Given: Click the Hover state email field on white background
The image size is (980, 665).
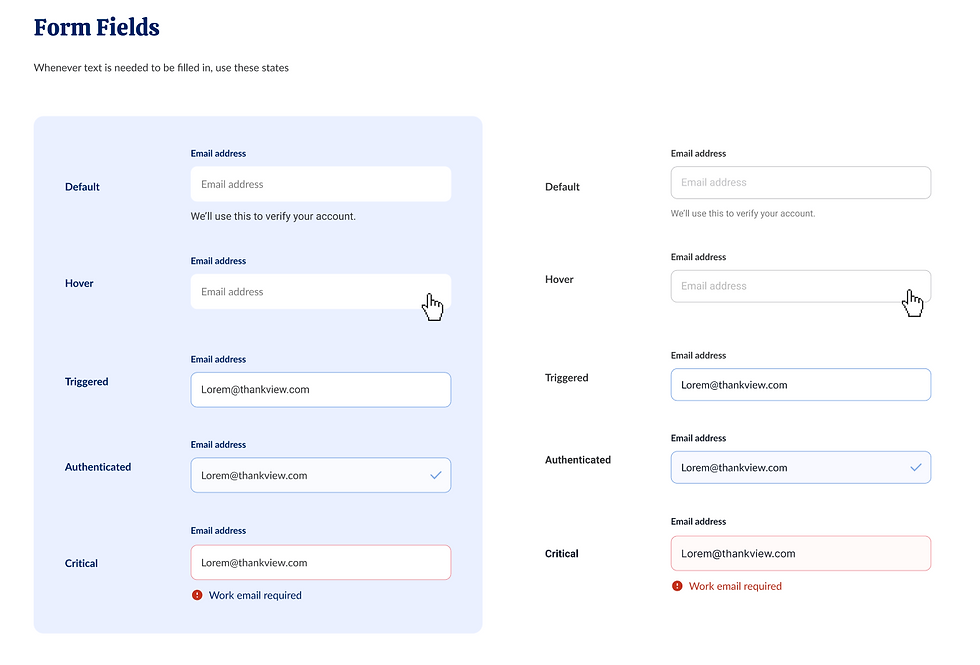Looking at the screenshot, I should tap(801, 286).
